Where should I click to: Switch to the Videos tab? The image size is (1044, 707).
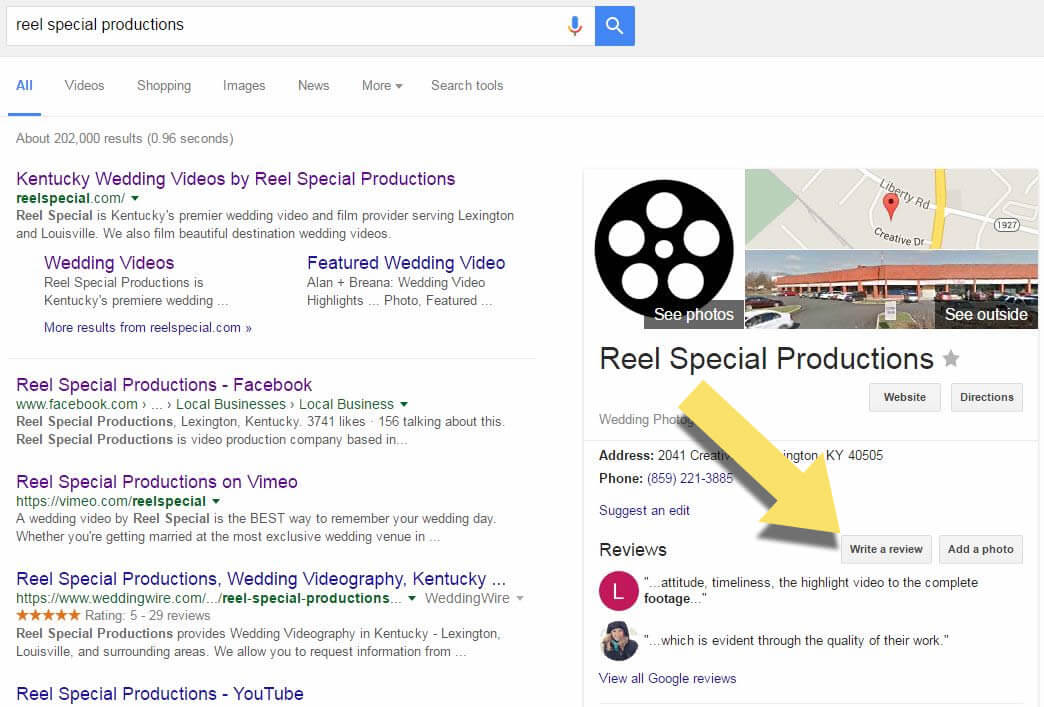click(x=85, y=86)
